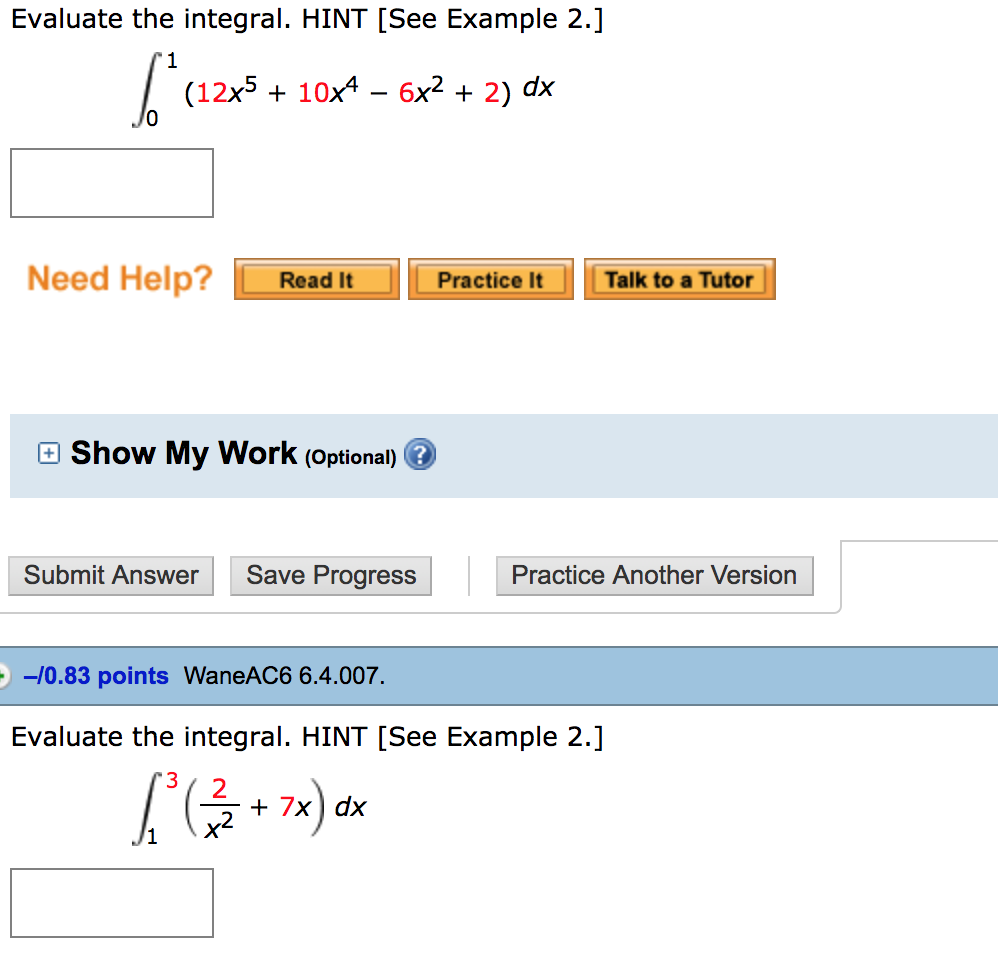Click the expander icon on the WaneAC6 question header
The width and height of the screenshot is (998, 956).
(4, 675)
